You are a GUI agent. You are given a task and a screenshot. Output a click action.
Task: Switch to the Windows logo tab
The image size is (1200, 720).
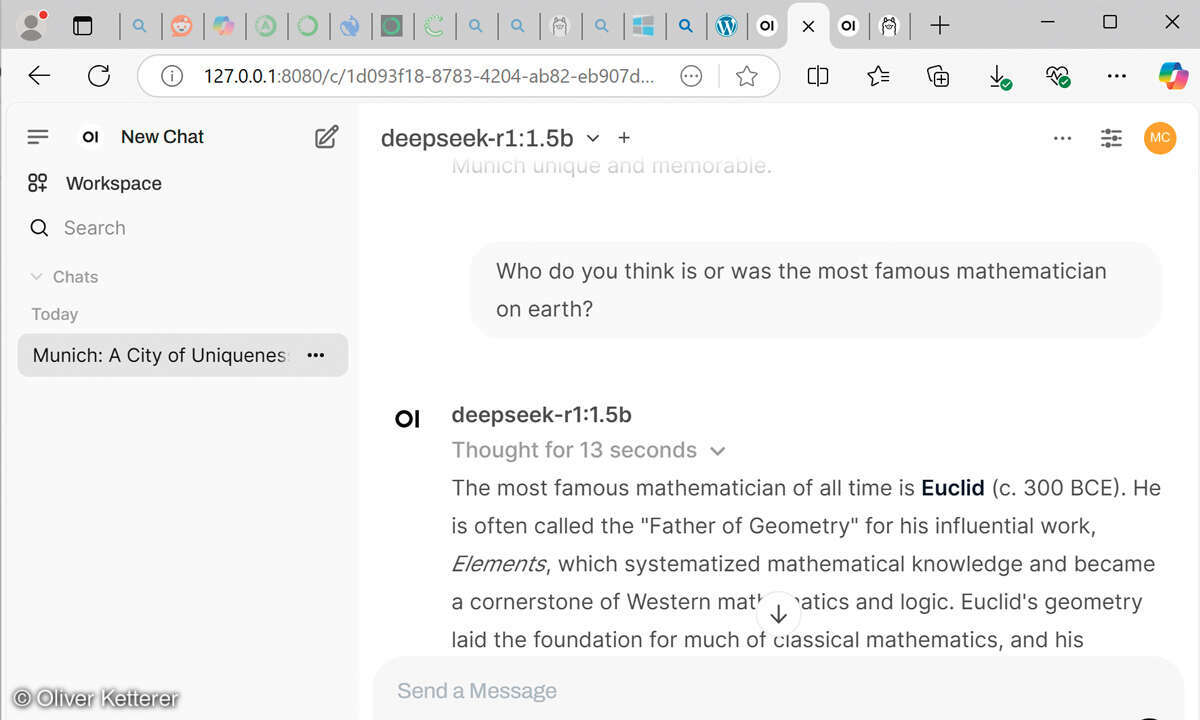coord(643,26)
